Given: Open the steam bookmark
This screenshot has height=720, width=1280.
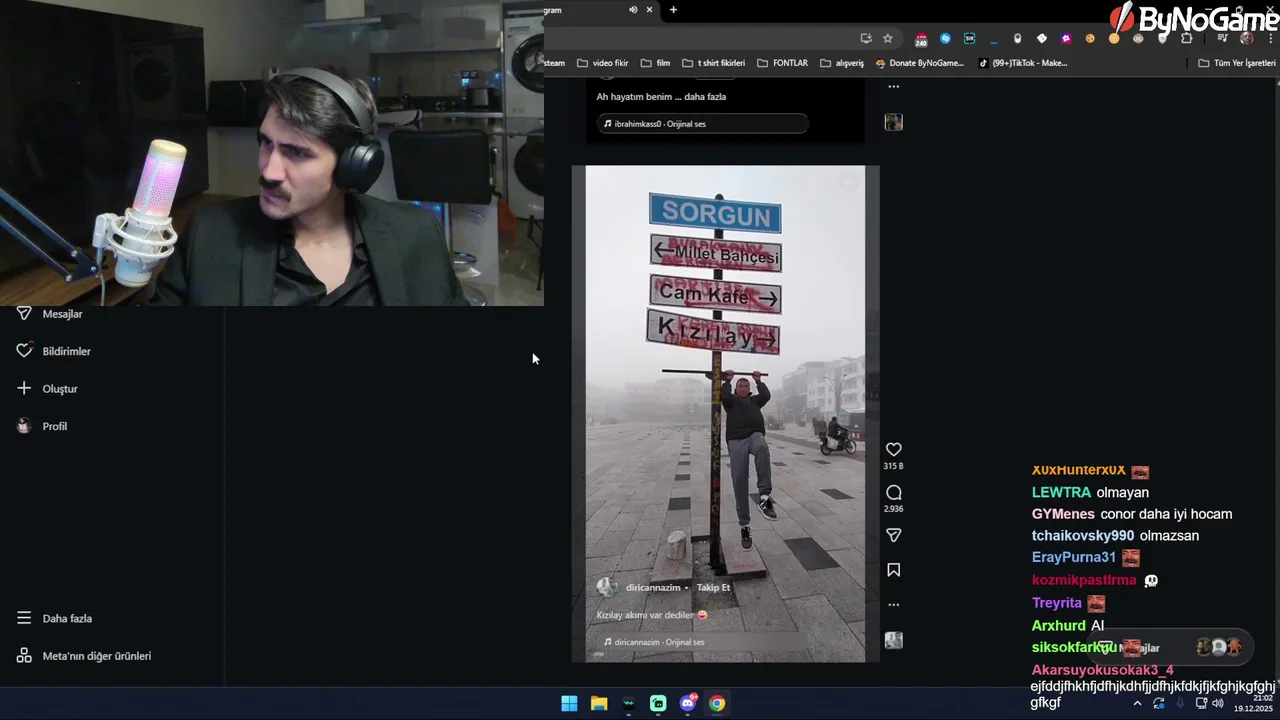Looking at the screenshot, I should [x=555, y=63].
